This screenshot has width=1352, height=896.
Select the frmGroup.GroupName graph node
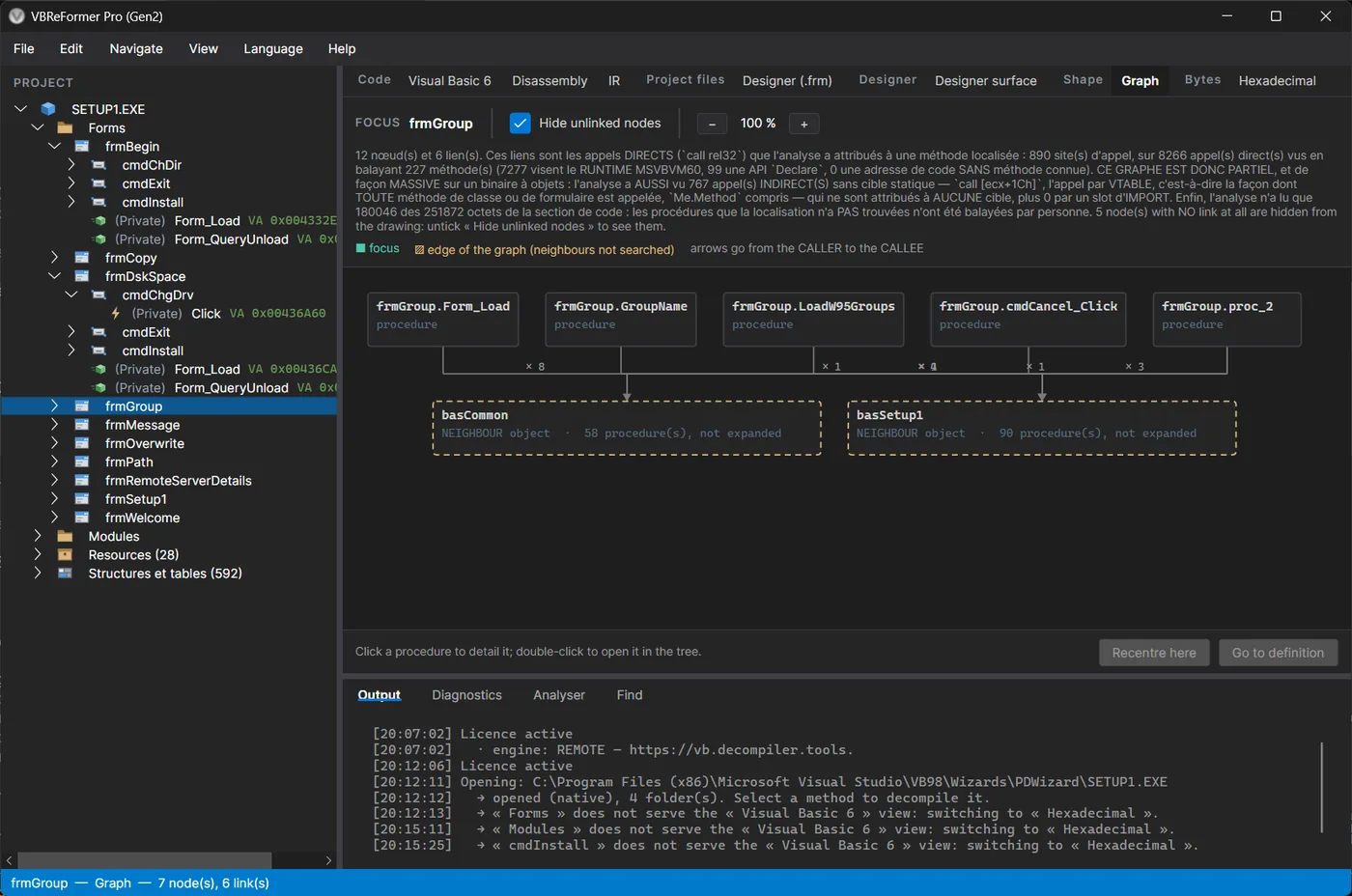(621, 319)
